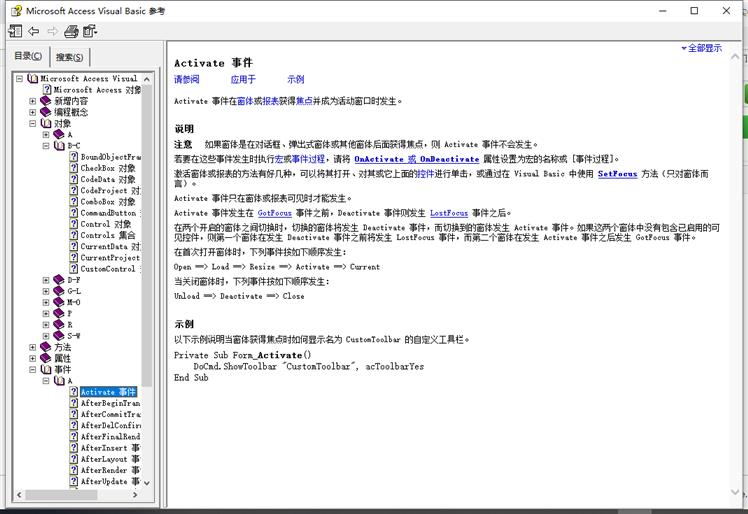Click the Hide navigation pane toolbar icon

pos(15,31)
